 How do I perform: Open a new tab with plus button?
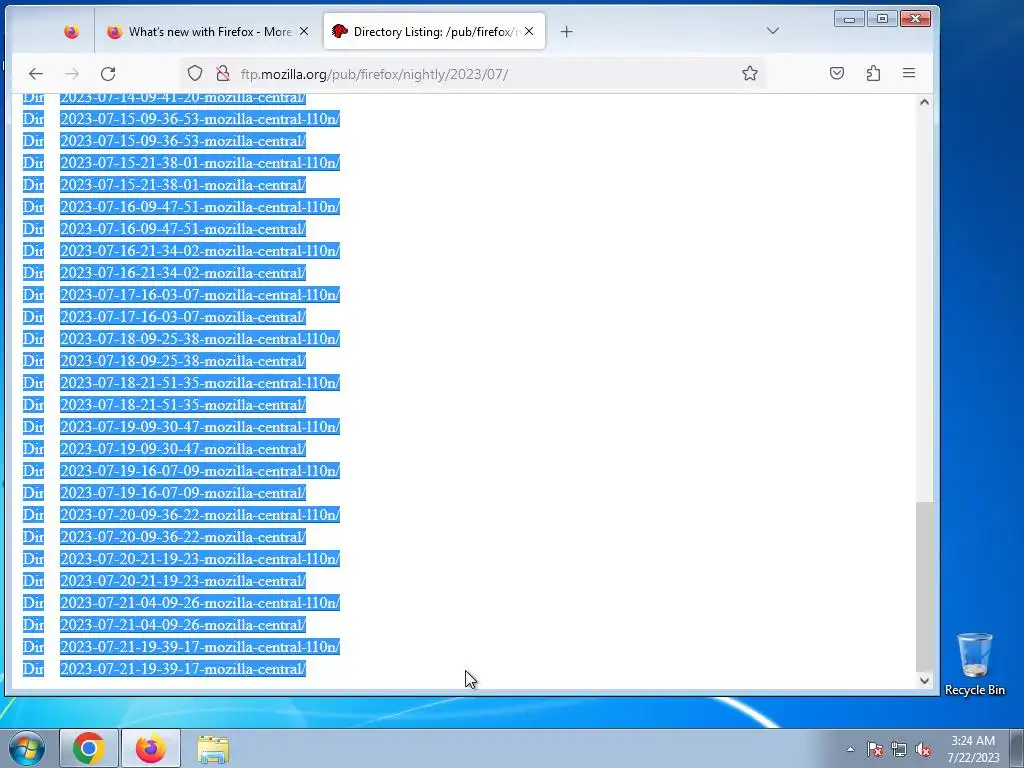(x=567, y=31)
